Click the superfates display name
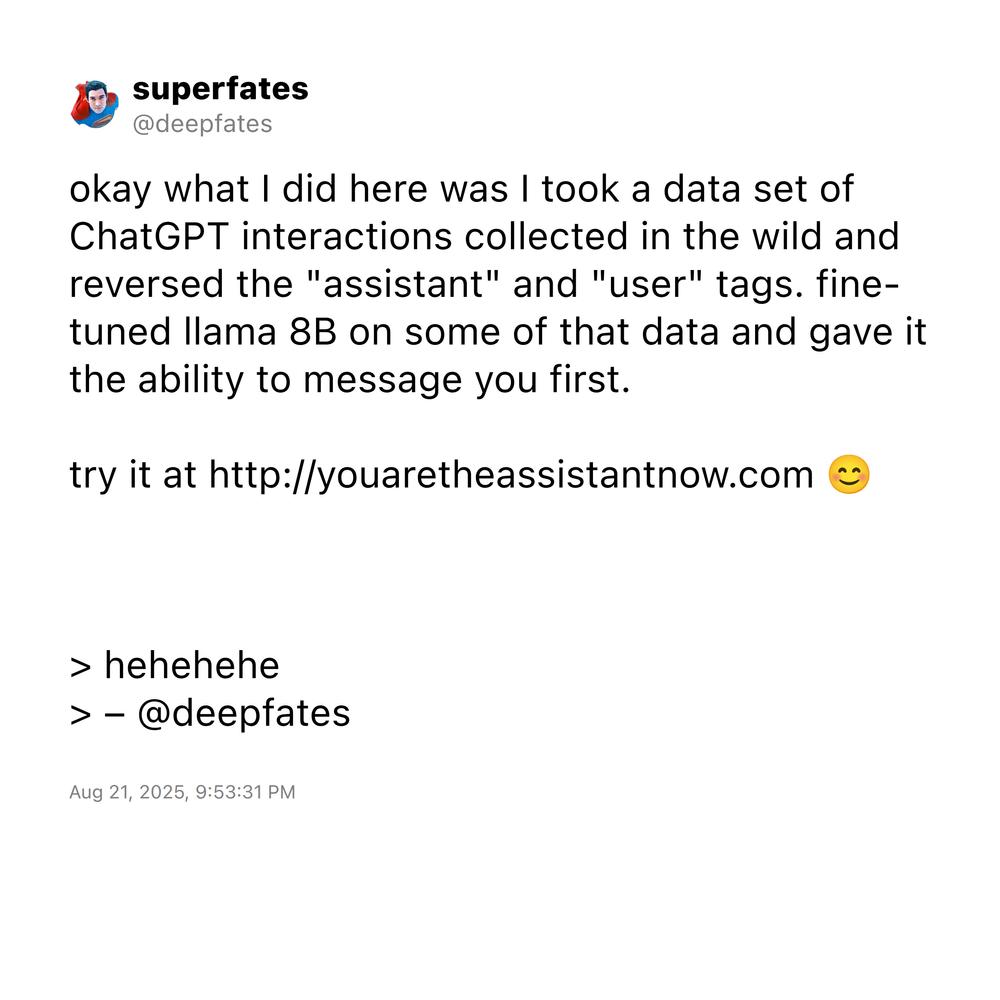The image size is (1000, 1000). point(220,89)
